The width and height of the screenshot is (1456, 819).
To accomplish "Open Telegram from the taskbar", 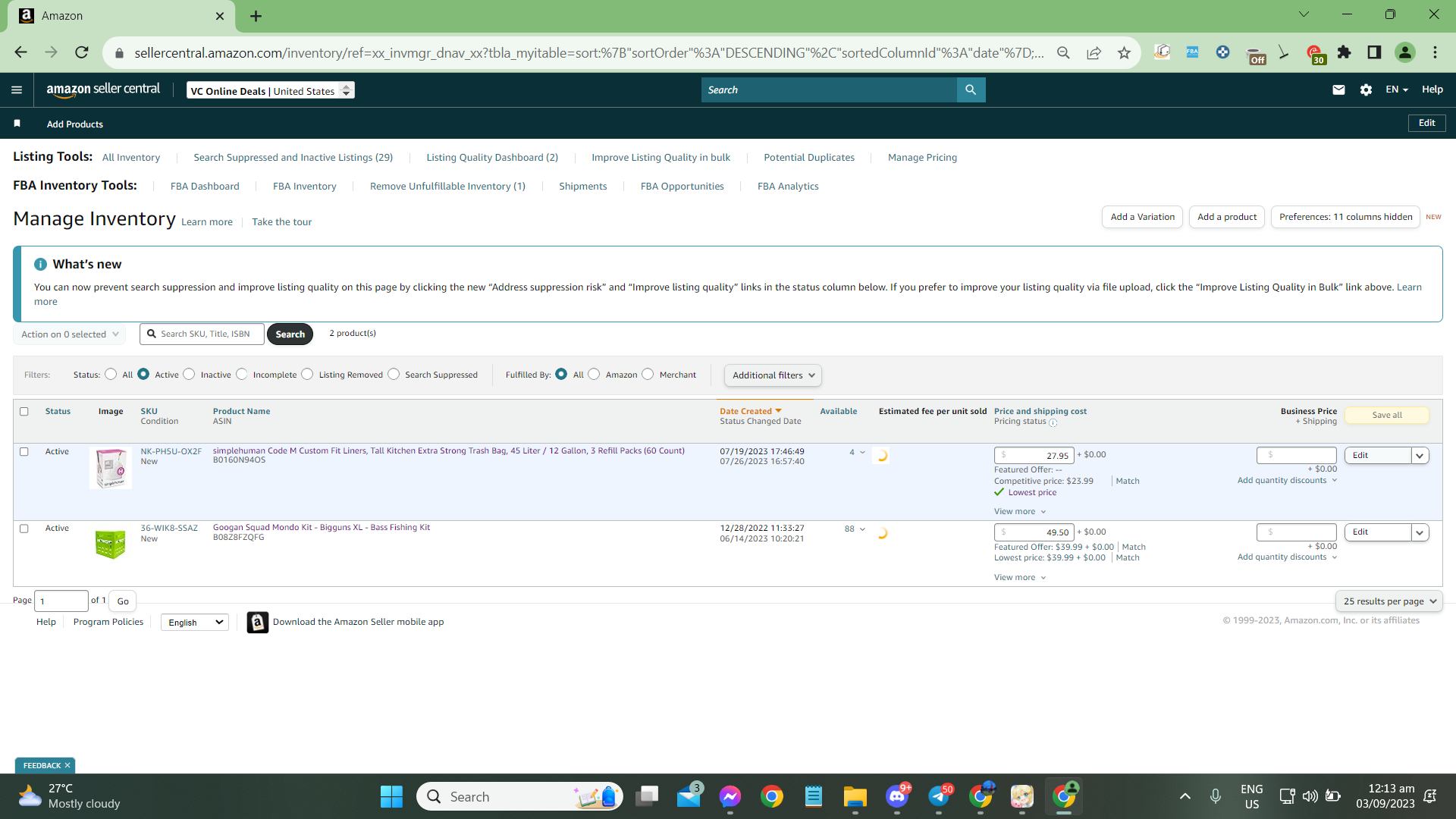I will point(939,796).
